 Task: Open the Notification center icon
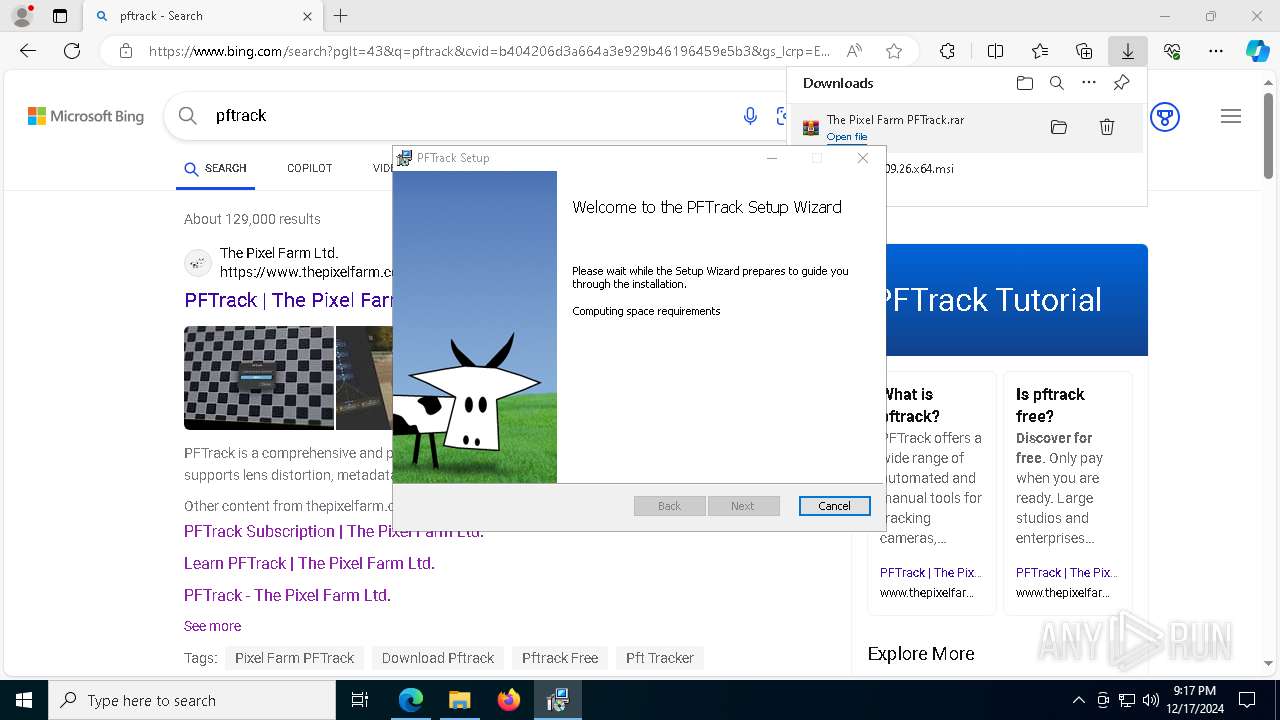point(1247,700)
